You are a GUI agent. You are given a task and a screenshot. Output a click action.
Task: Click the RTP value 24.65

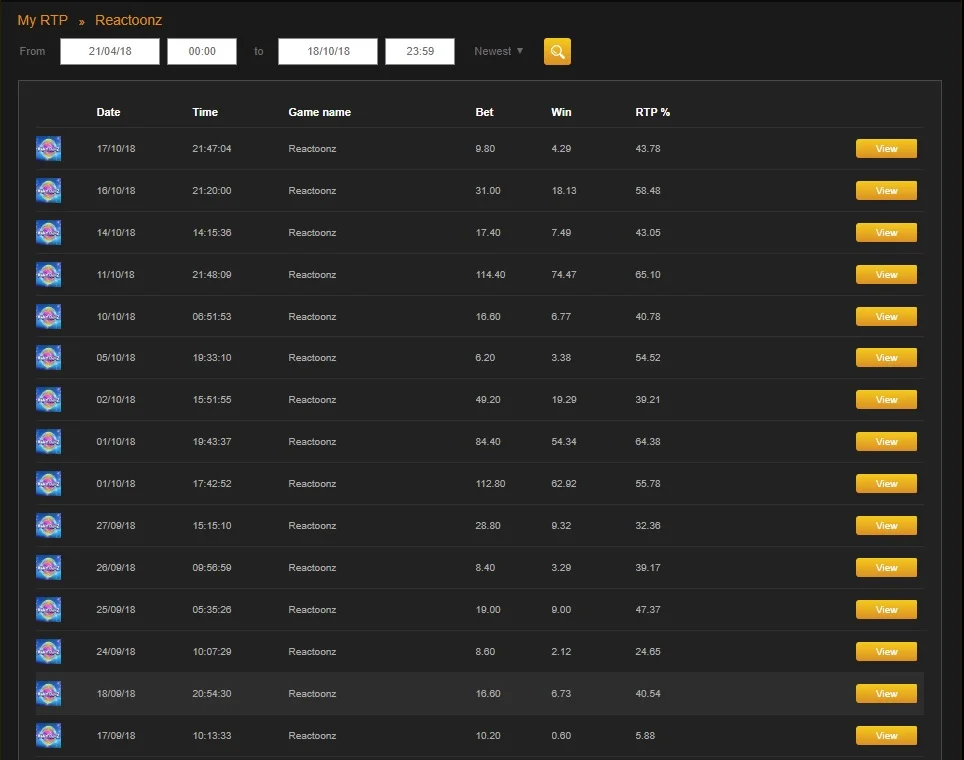click(647, 651)
